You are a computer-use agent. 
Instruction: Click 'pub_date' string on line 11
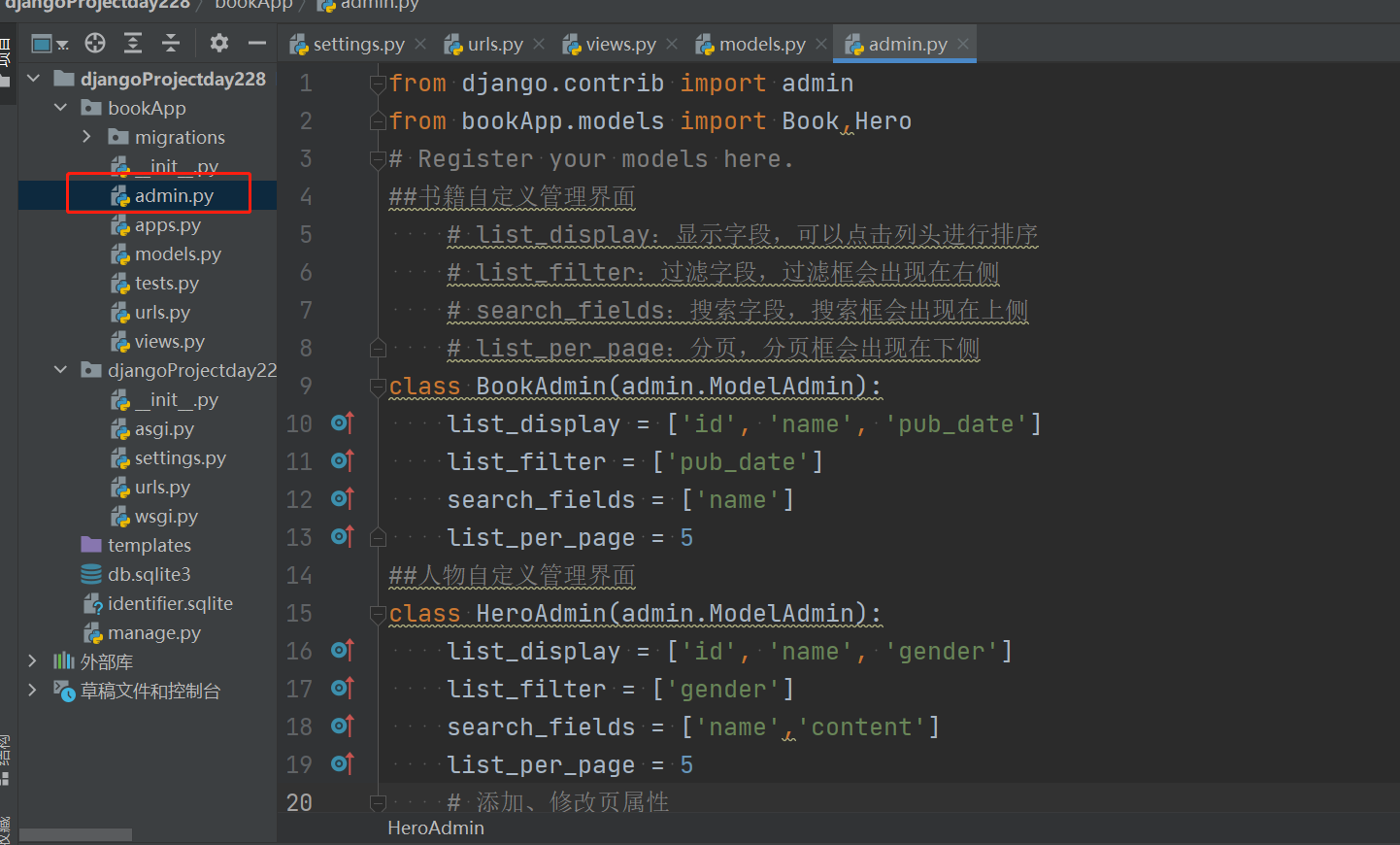(x=738, y=462)
